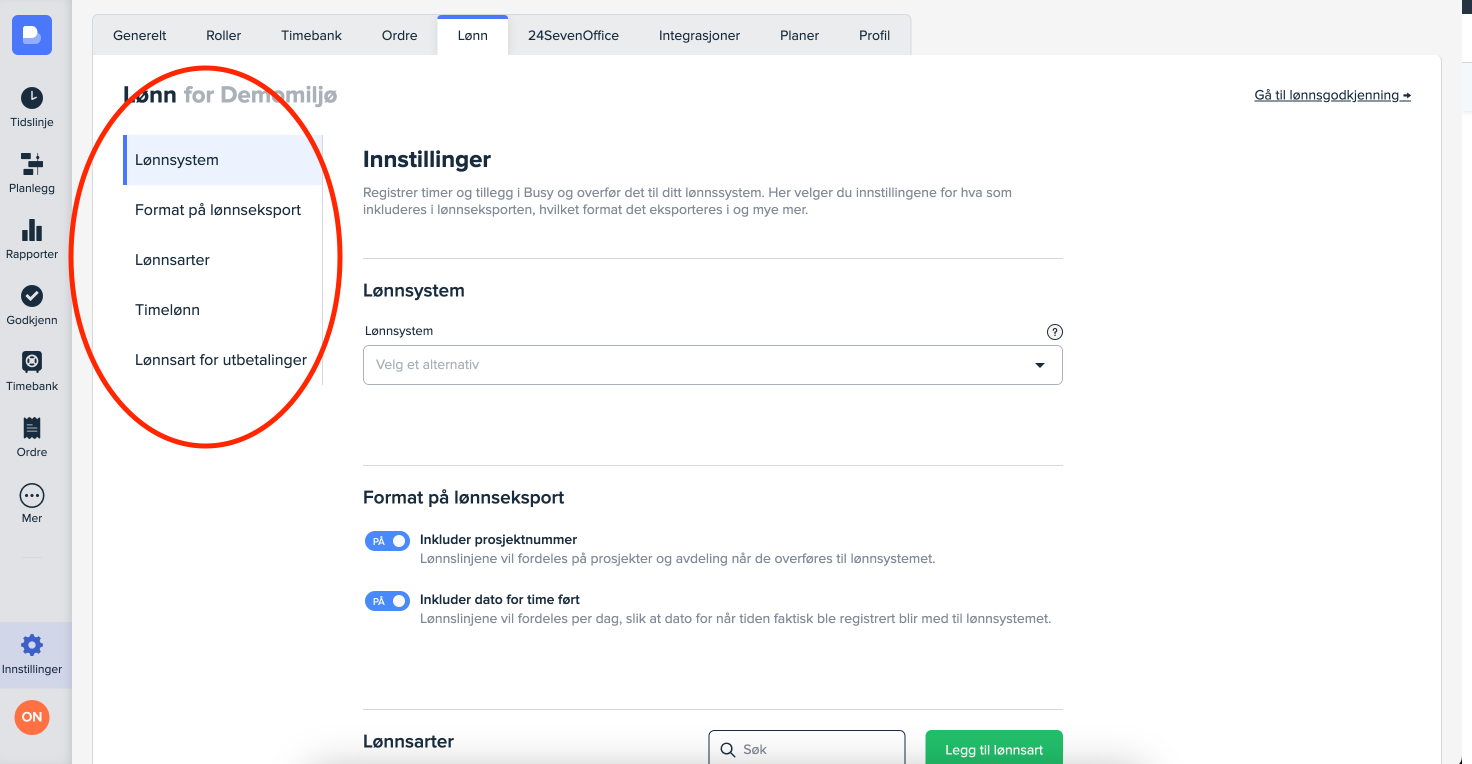Open the Ordre receipt icon

coord(32,428)
